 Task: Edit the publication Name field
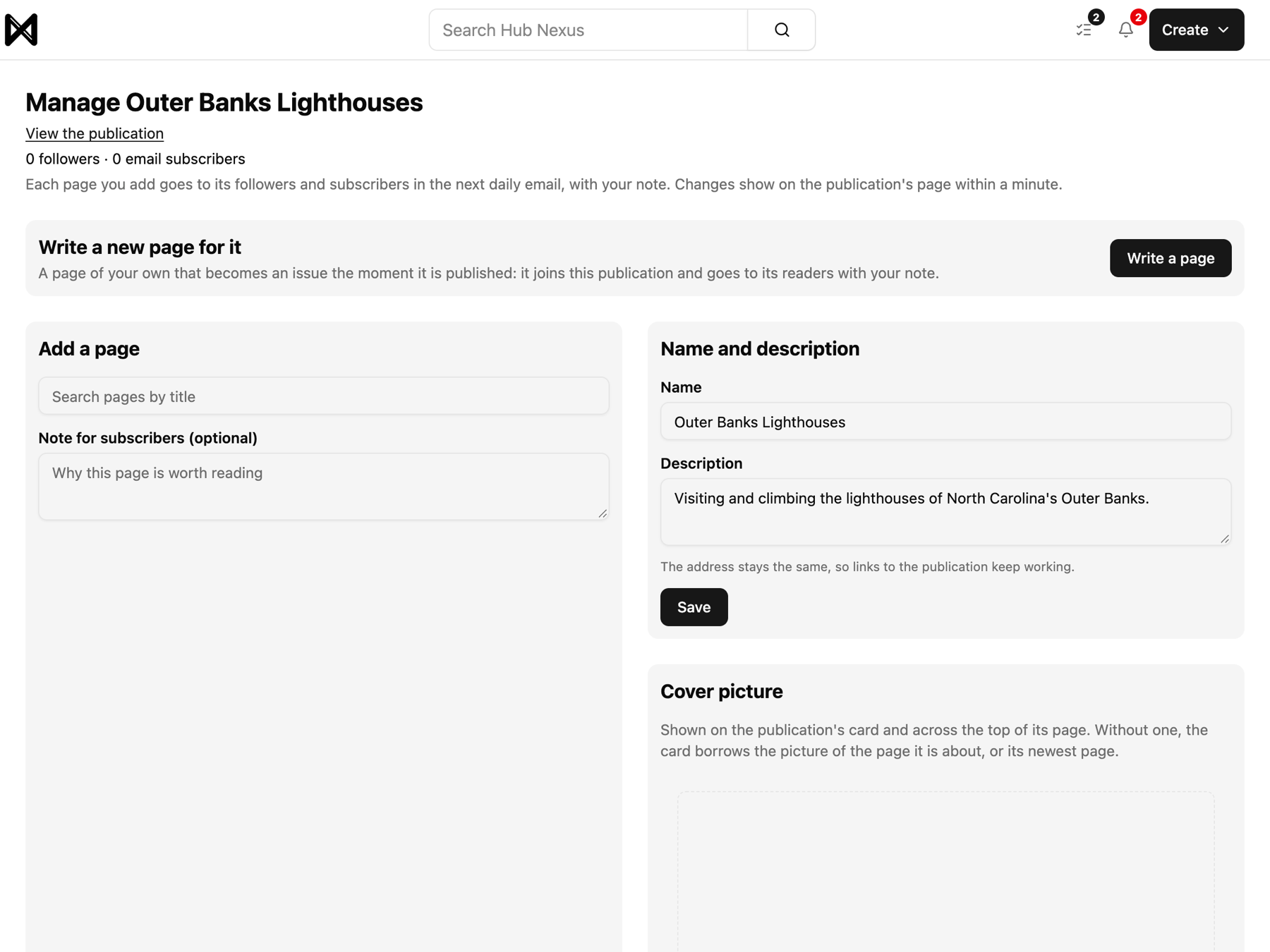tap(945, 422)
